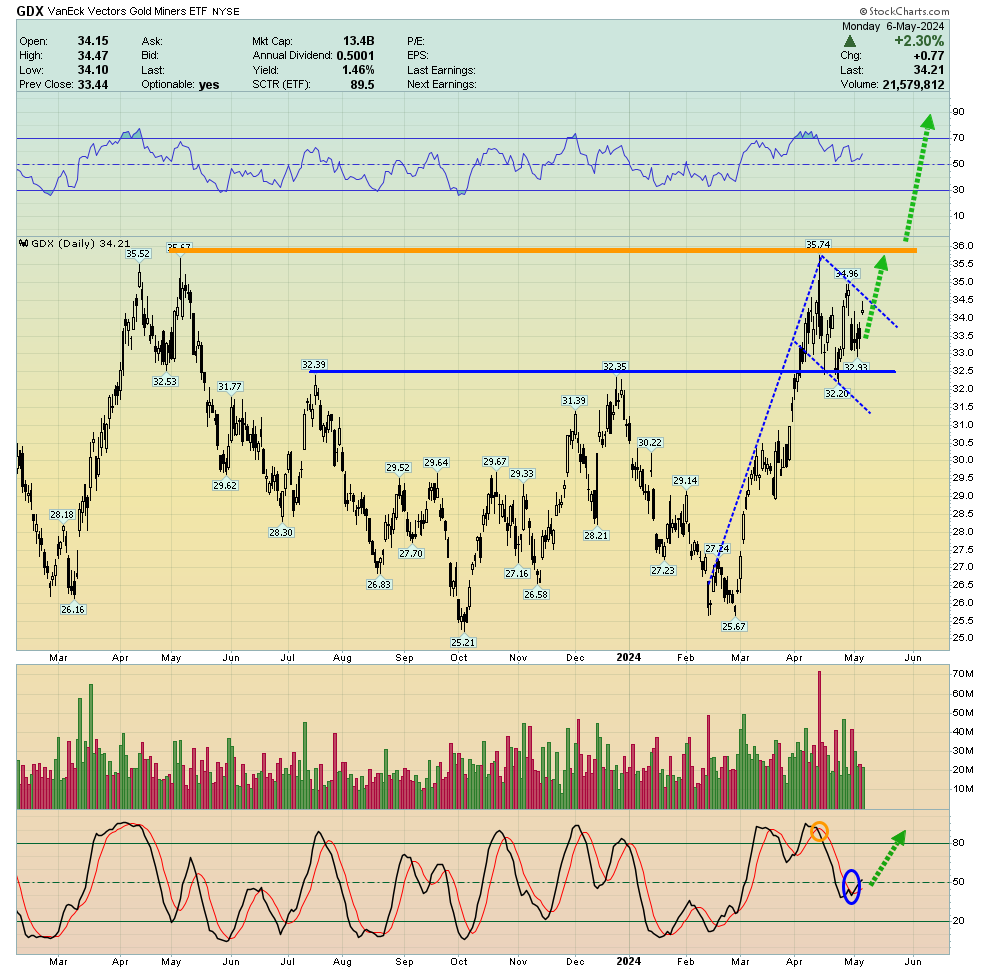This screenshot has width=990, height=970.
Task: Click the 32.53 price label
Action: point(165,381)
